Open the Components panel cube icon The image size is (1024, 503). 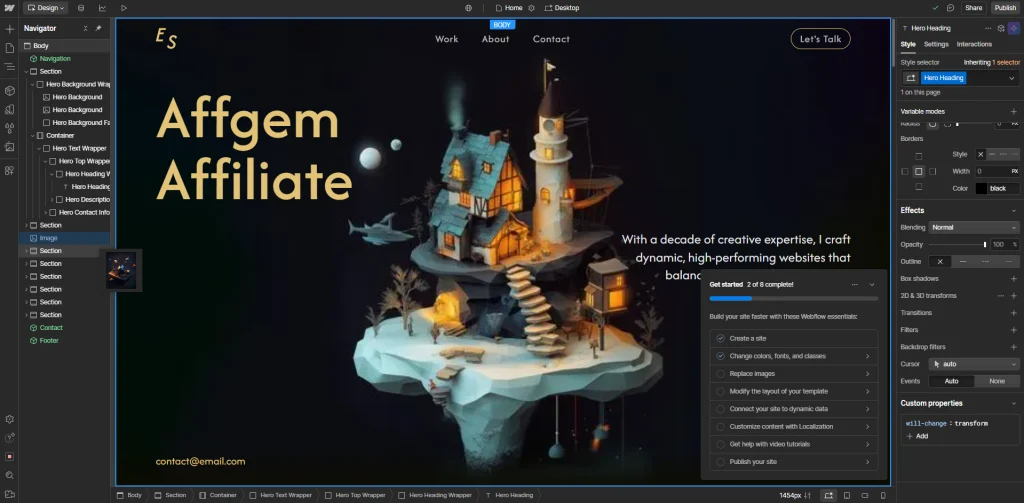[9, 91]
